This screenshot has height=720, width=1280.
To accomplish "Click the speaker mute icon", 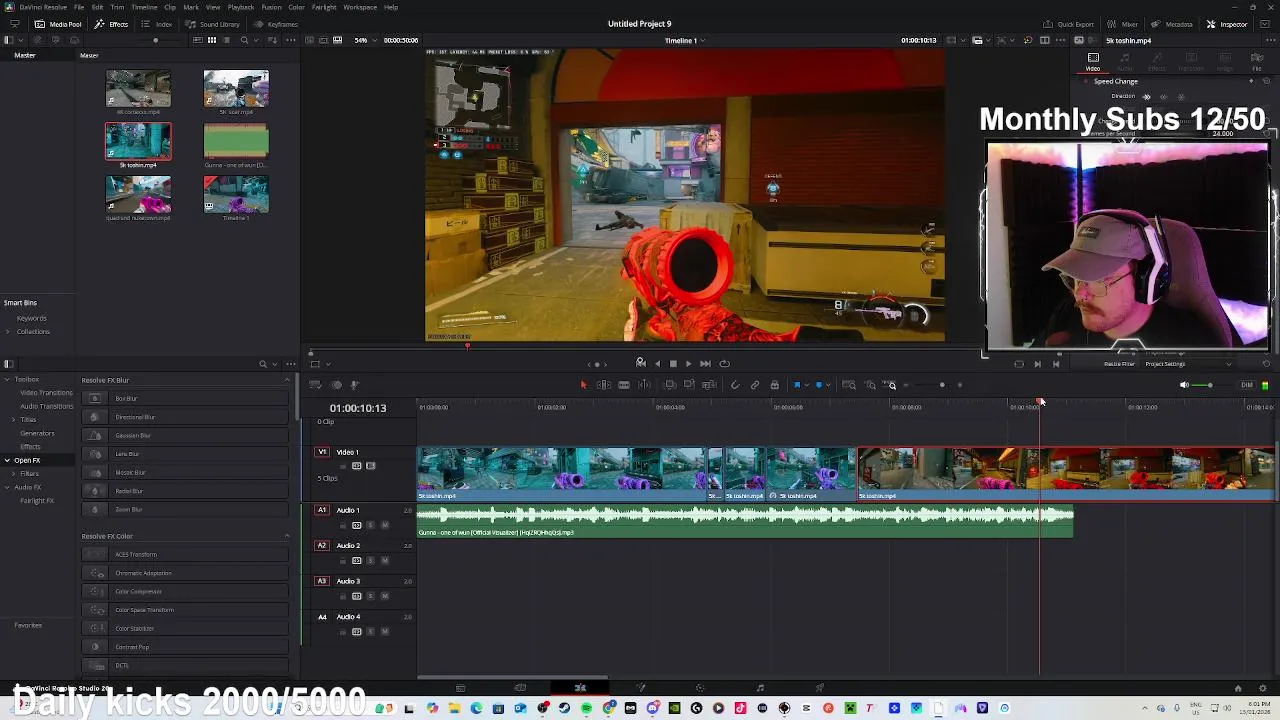I will coord(1184,385).
